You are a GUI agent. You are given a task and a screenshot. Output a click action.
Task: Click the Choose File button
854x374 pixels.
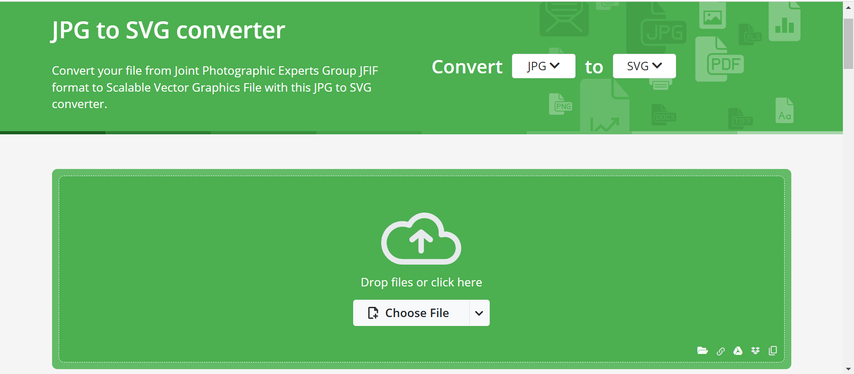[x=411, y=313]
